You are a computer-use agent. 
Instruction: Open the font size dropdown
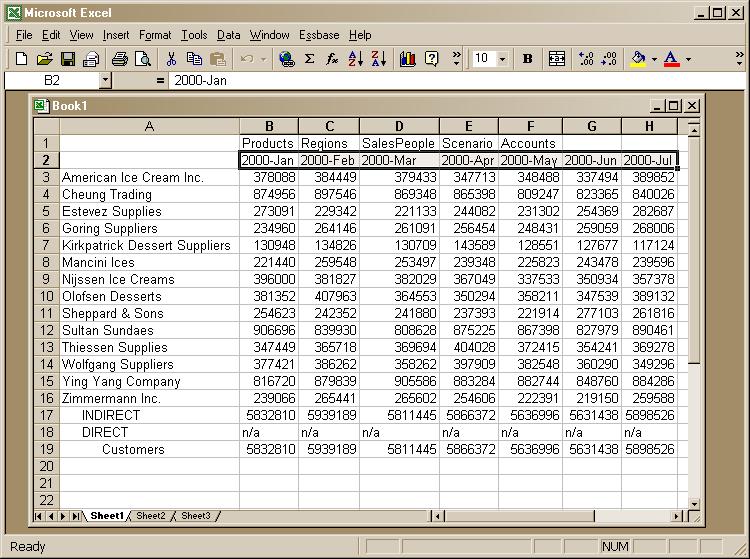pos(502,59)
